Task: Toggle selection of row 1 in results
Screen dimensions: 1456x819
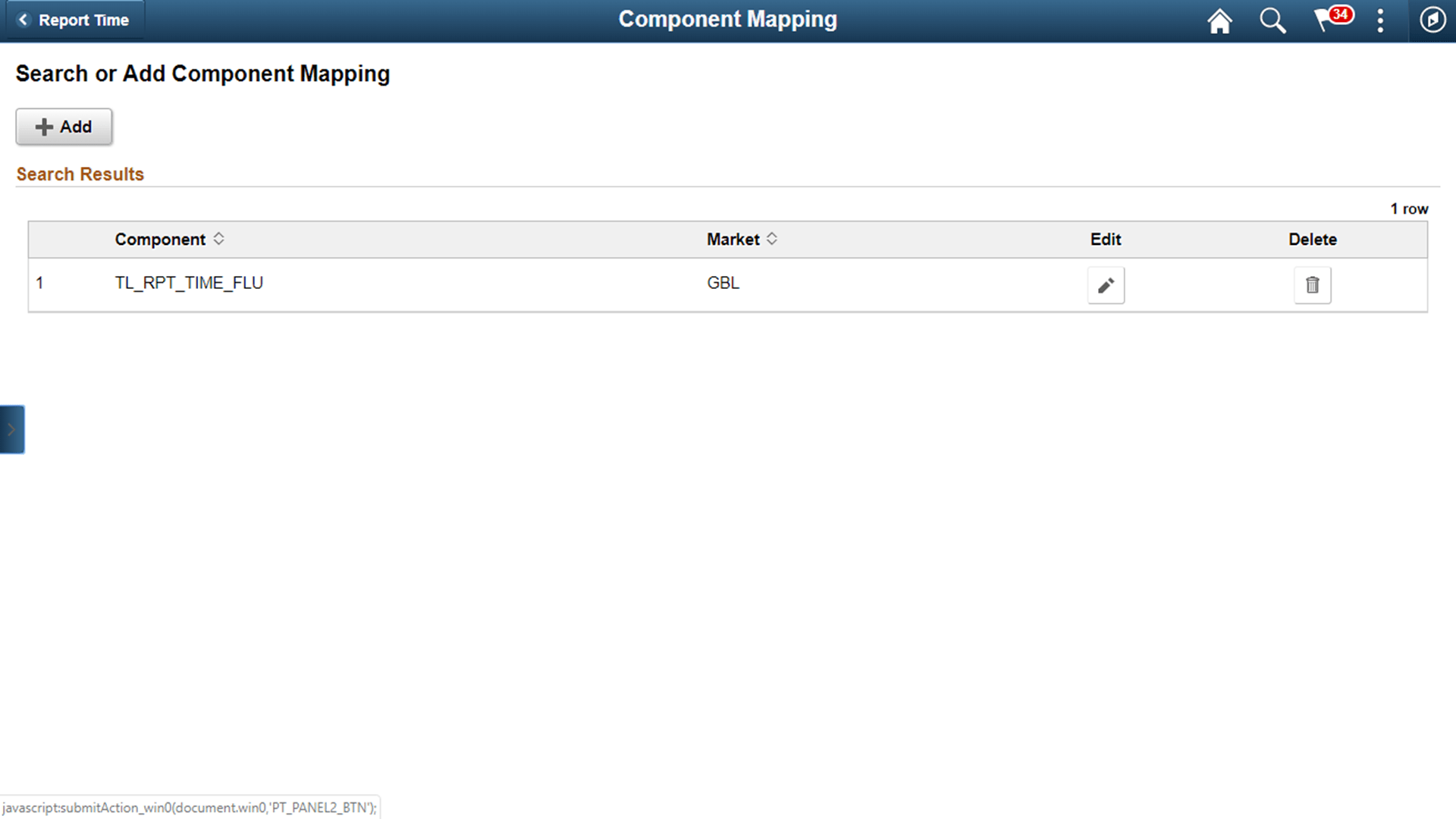Action: pos(40,283)
